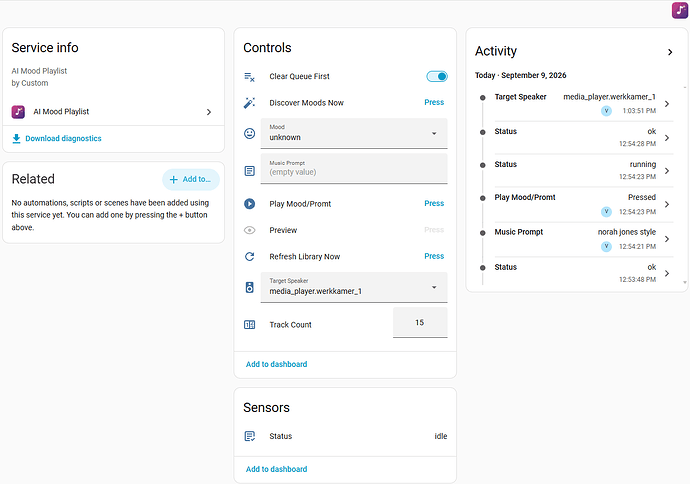The image size is (690, 484).
Task: Click the disabled Preview Press button
Action: [x=434, y=230]
